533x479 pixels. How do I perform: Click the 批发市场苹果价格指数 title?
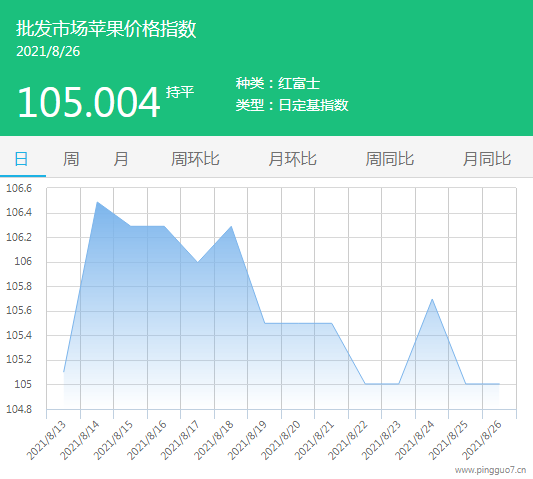click(x=106, y=29)
